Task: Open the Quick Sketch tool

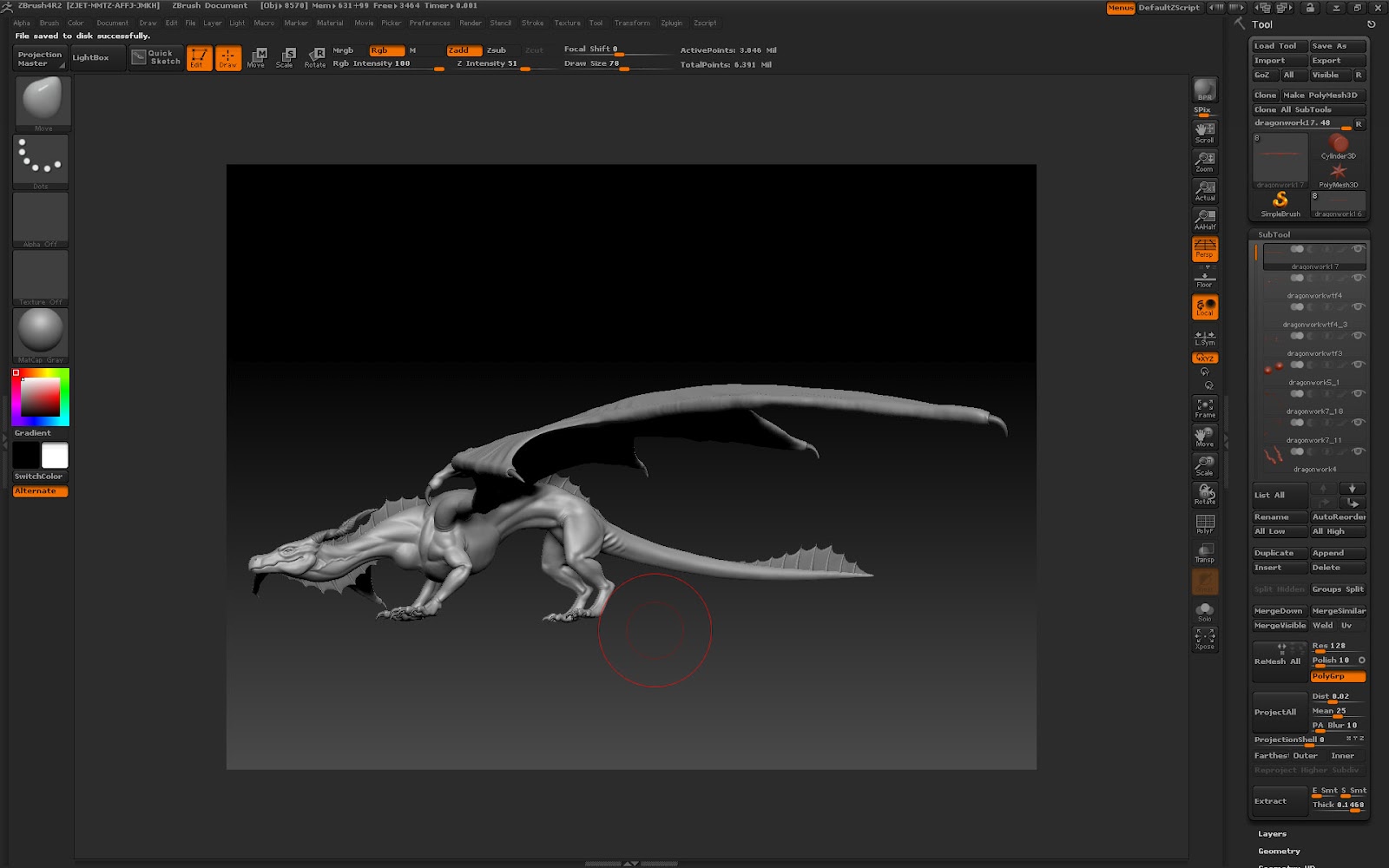Action: 156,57
